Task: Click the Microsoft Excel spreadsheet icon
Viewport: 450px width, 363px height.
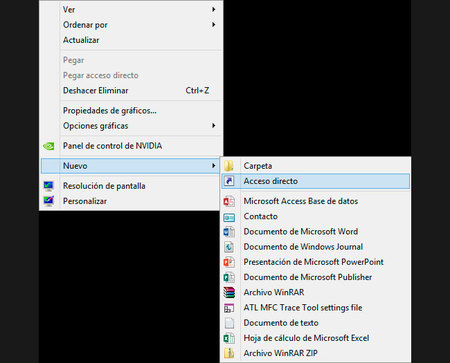Action: tap(229, 338)
